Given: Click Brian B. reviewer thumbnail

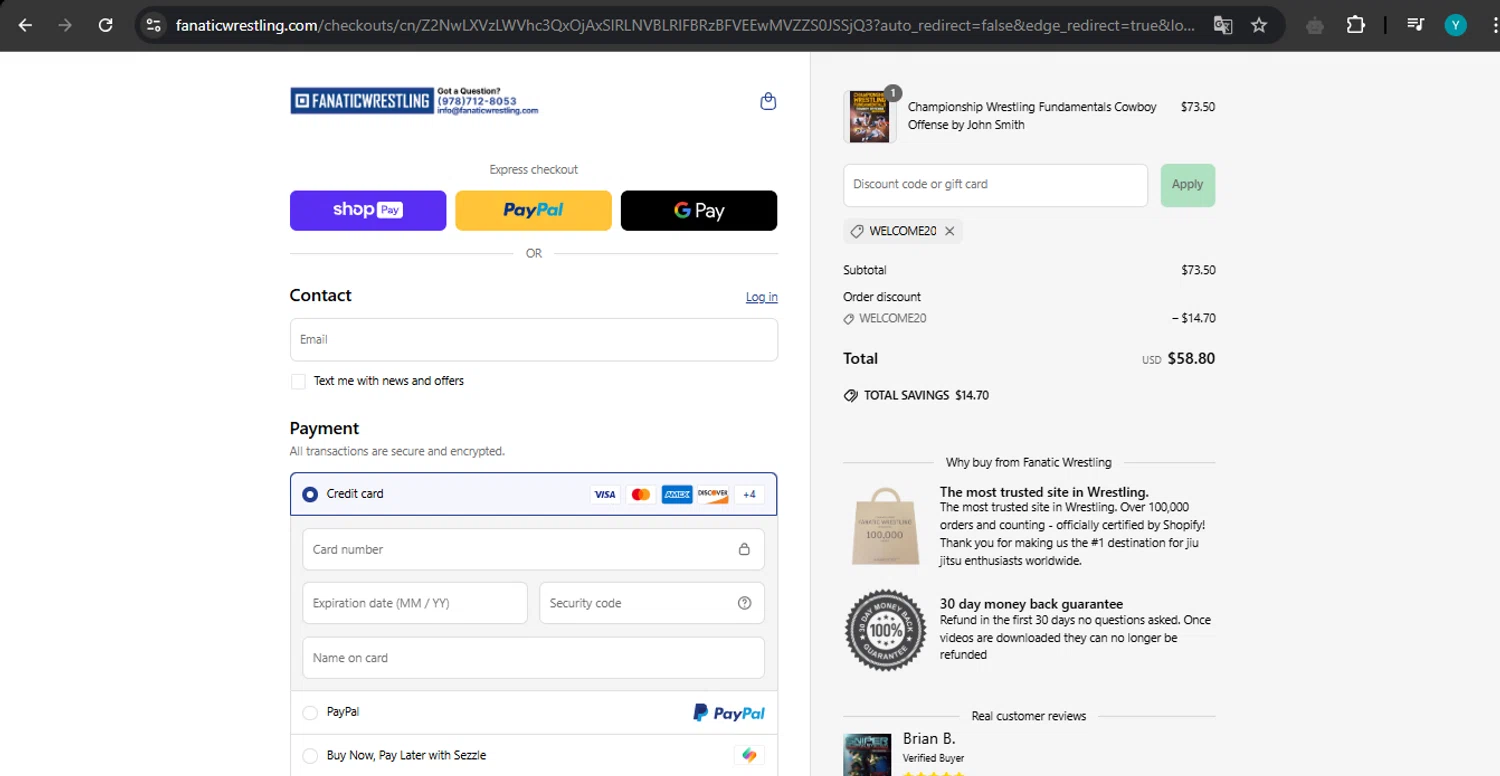Looking at the screenshot, I should pos(868,754).
